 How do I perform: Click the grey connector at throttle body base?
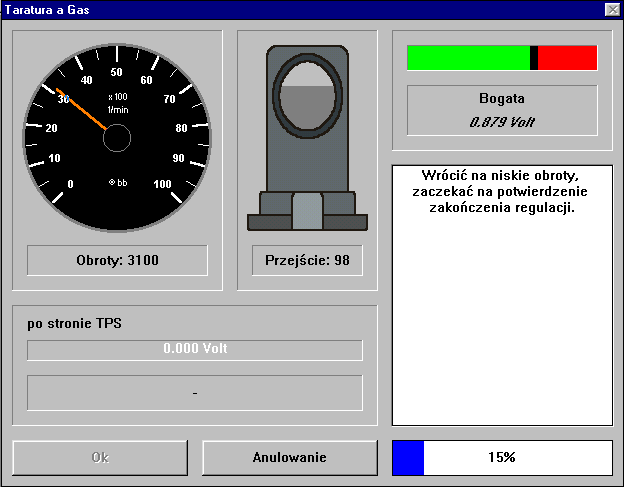[308, 211]
